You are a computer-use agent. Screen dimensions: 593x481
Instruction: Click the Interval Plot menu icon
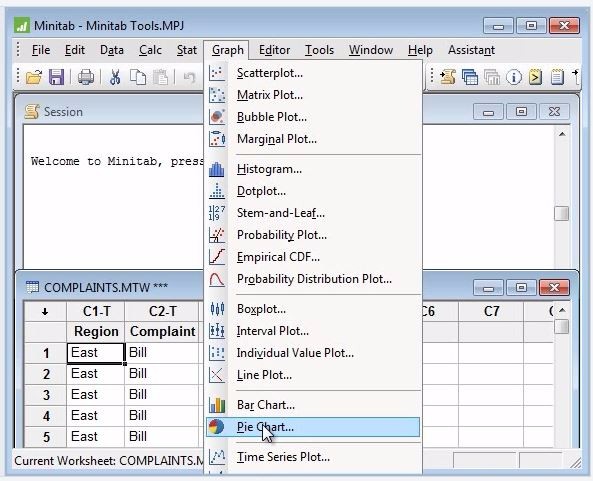pyautogui.click(x=217, y=331)
